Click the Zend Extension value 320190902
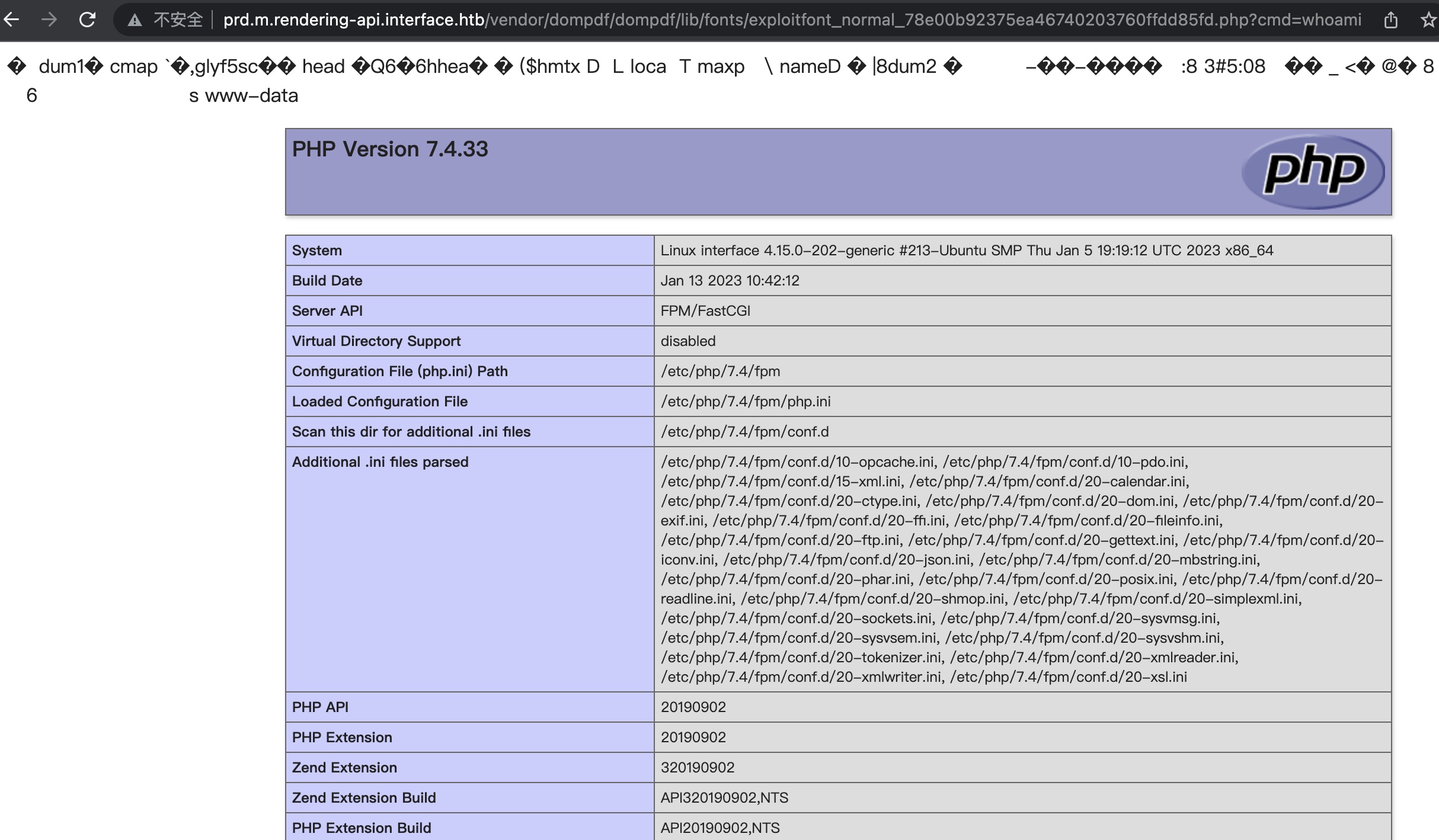This screenshot has width=1439, height=840. 698,768
